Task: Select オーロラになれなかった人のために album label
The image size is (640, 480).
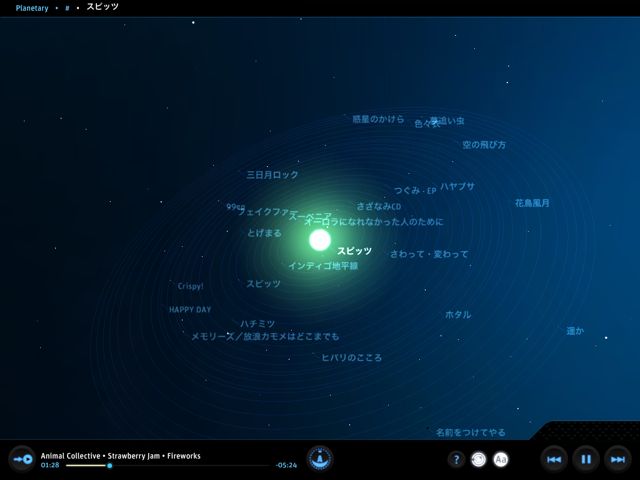Action: point(374,222)
